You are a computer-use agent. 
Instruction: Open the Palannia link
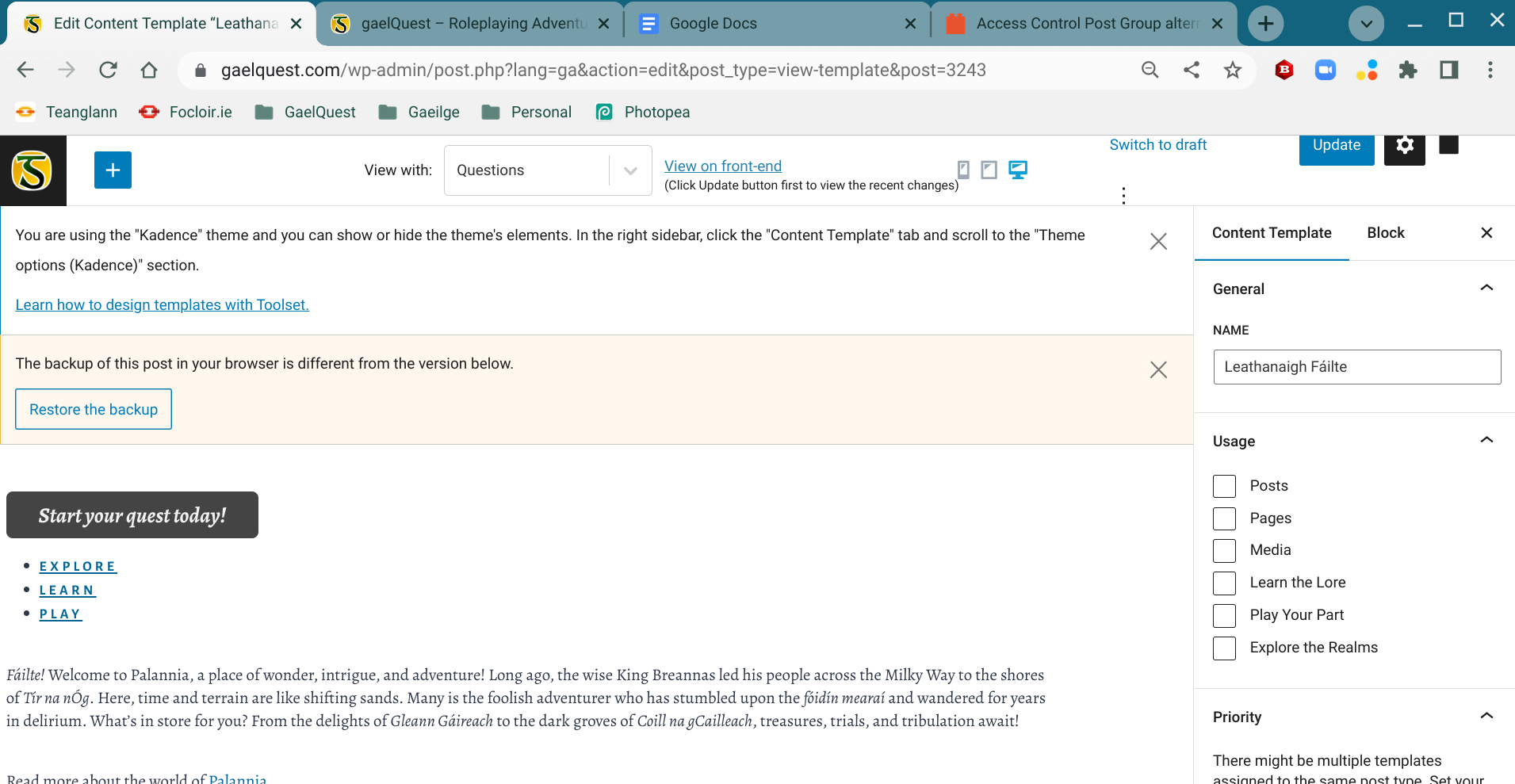(x=238, y=778)
